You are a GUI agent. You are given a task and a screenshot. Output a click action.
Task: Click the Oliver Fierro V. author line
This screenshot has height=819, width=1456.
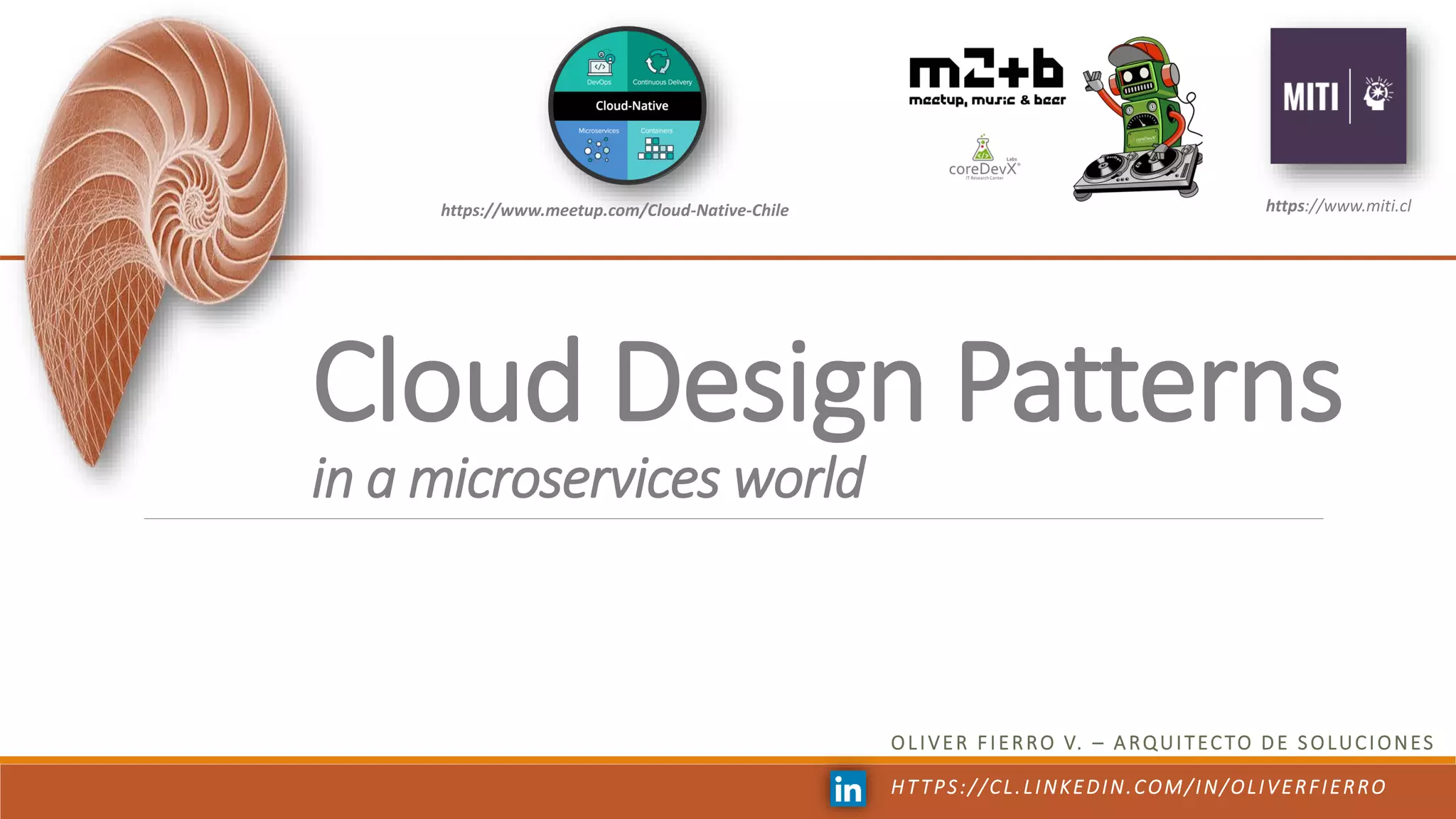click(1162, 743)
